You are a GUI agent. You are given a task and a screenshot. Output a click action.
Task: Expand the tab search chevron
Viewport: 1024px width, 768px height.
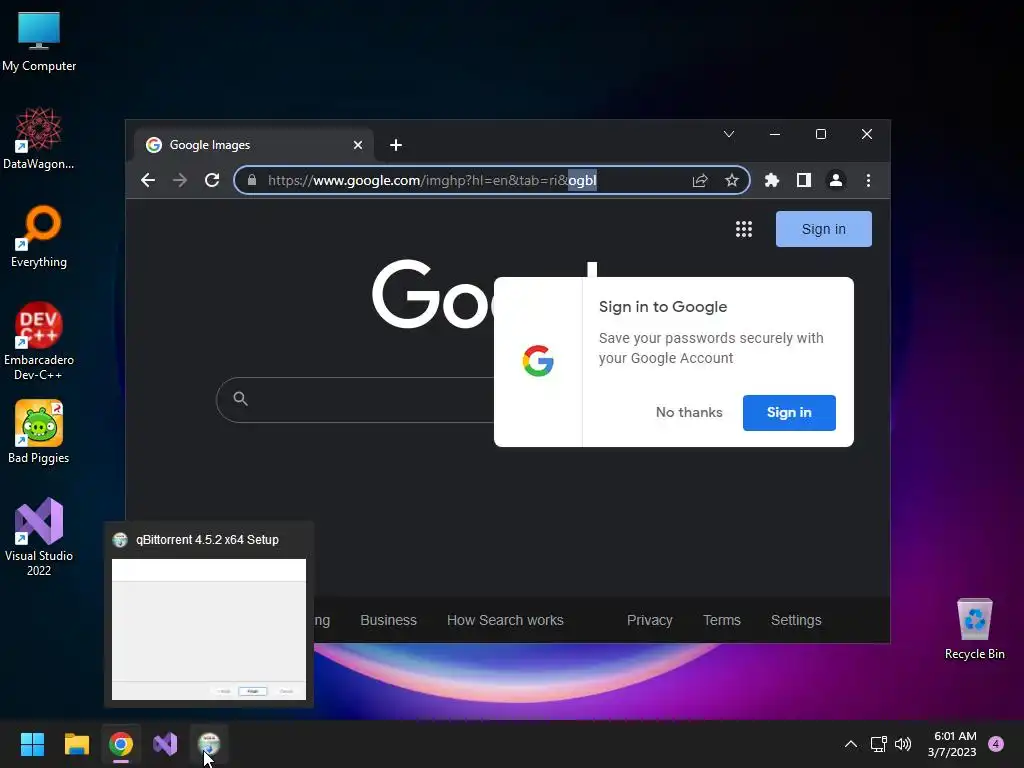[x=729, y=134]
